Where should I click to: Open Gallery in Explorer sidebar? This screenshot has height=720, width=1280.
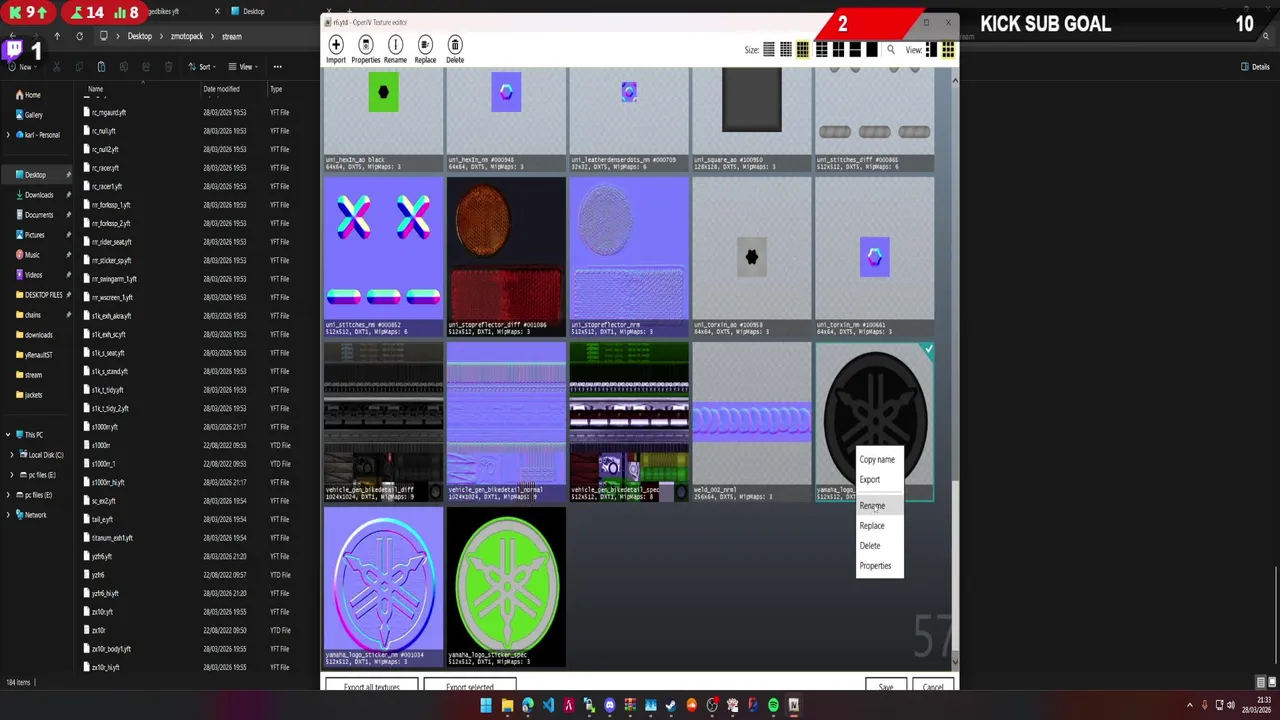(29, 115)
